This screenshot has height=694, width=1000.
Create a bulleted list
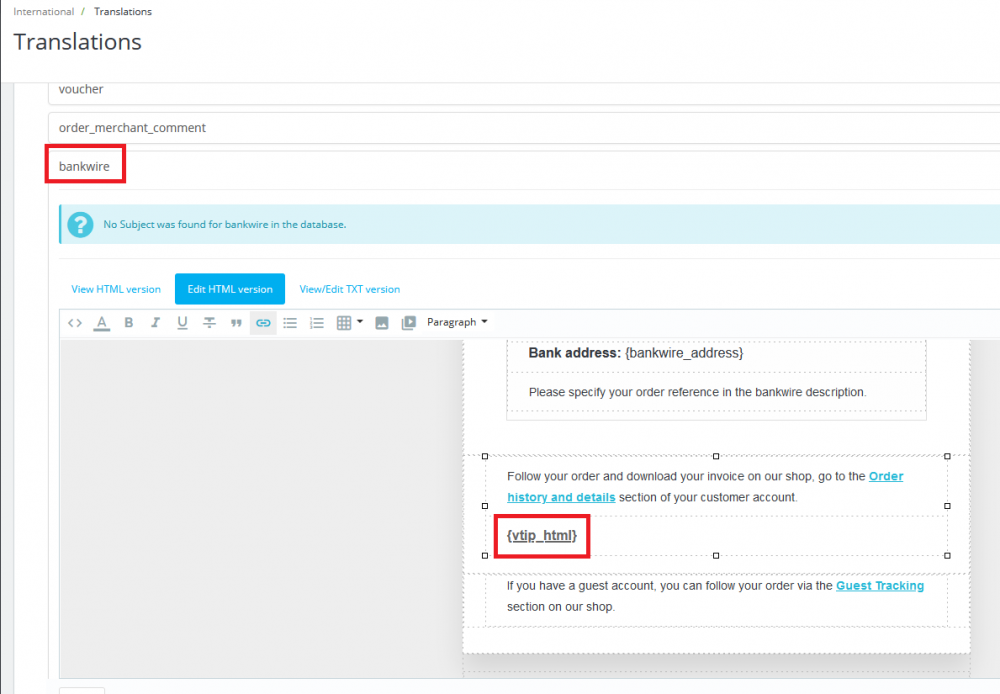pyautogui.click(x=290, y=323)
